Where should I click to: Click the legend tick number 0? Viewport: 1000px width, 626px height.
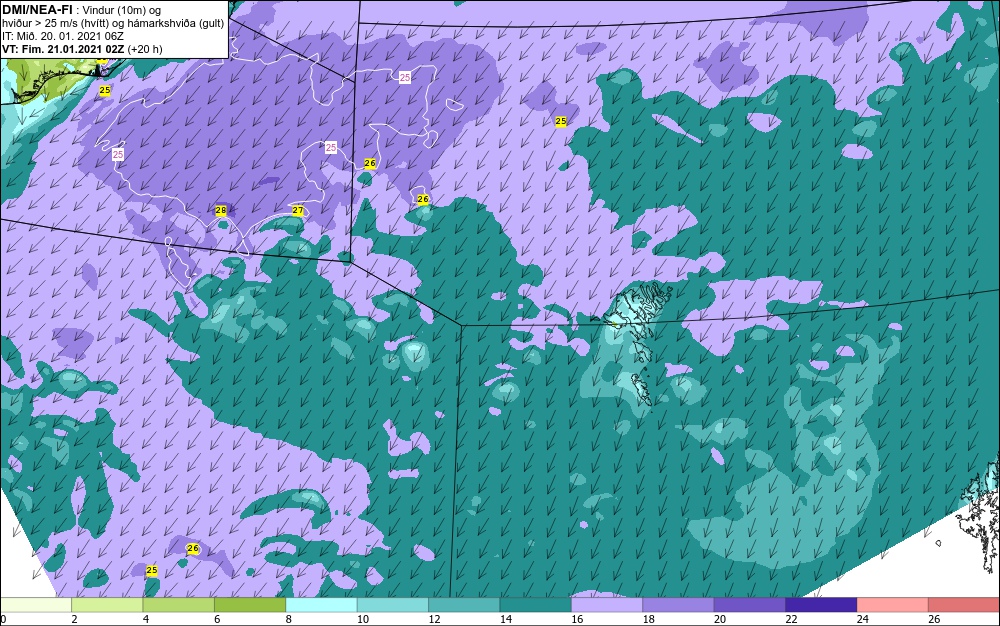(3, 619)
